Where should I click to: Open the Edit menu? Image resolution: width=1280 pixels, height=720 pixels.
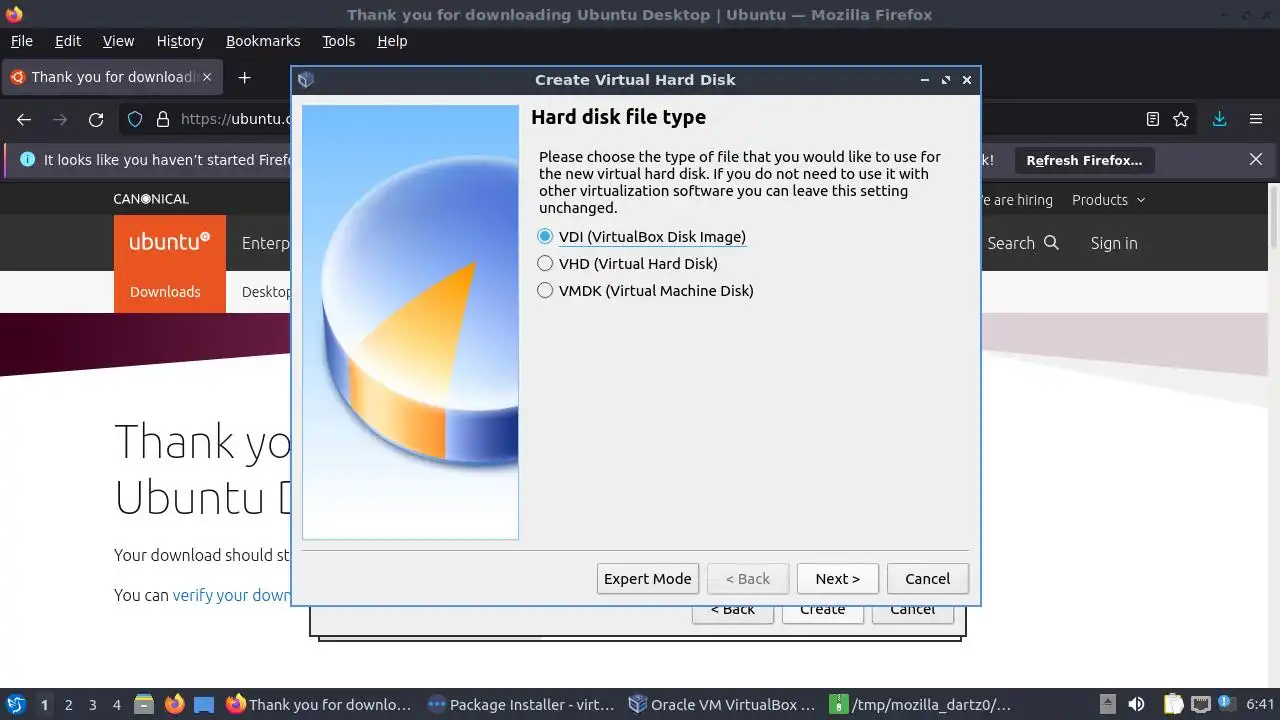coord(68,41)
